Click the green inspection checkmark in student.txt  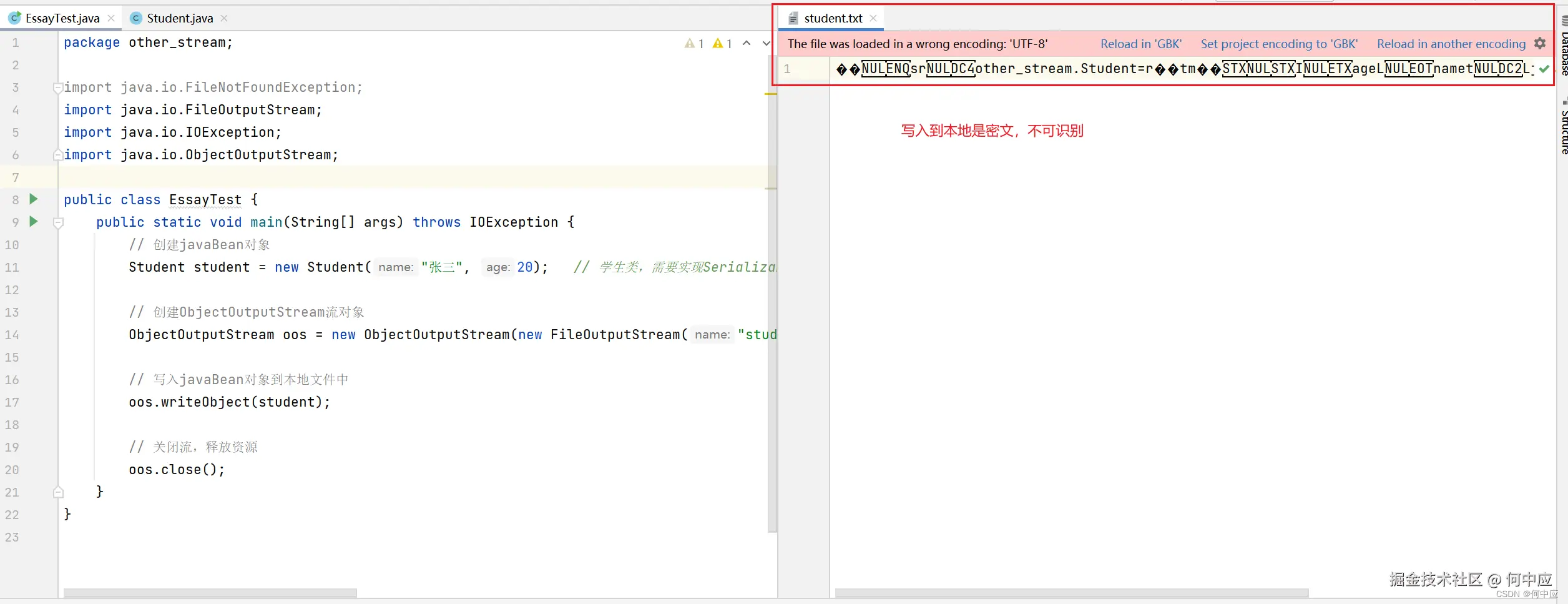coord(1544,69)
